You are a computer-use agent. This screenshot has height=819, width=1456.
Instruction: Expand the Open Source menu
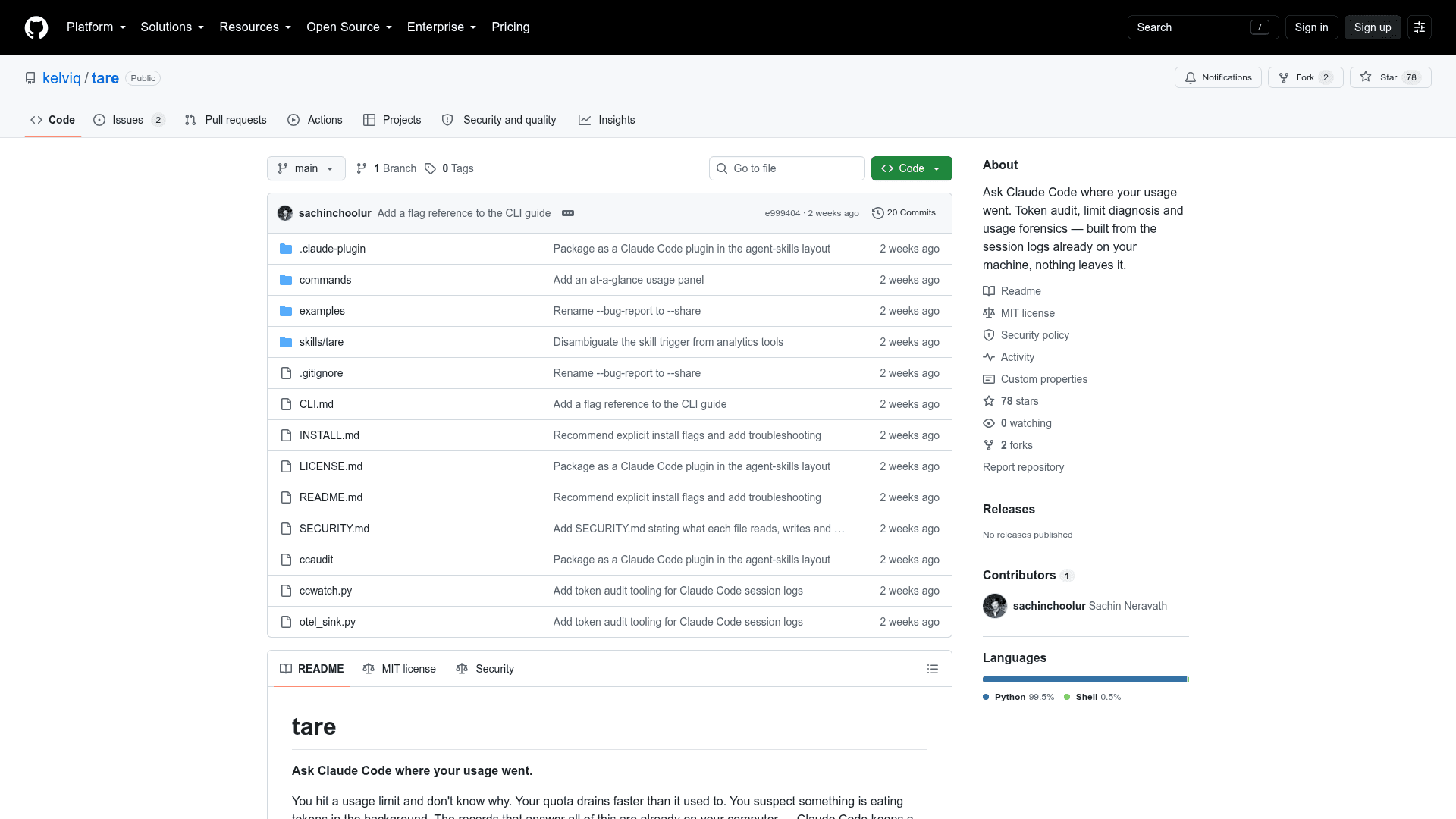(x=350, y=27)
